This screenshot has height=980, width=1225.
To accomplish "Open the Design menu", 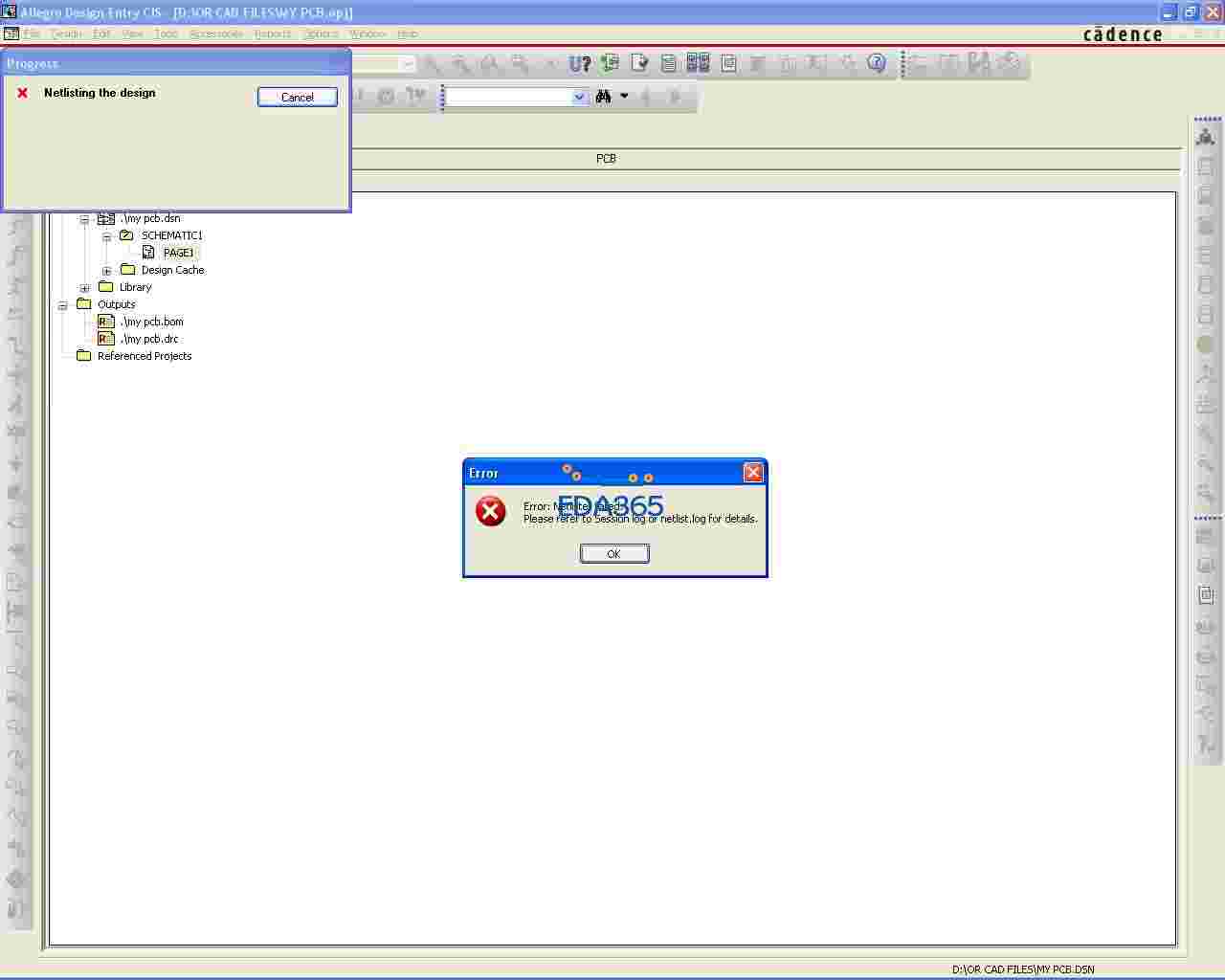I will (x=66, y=33).
